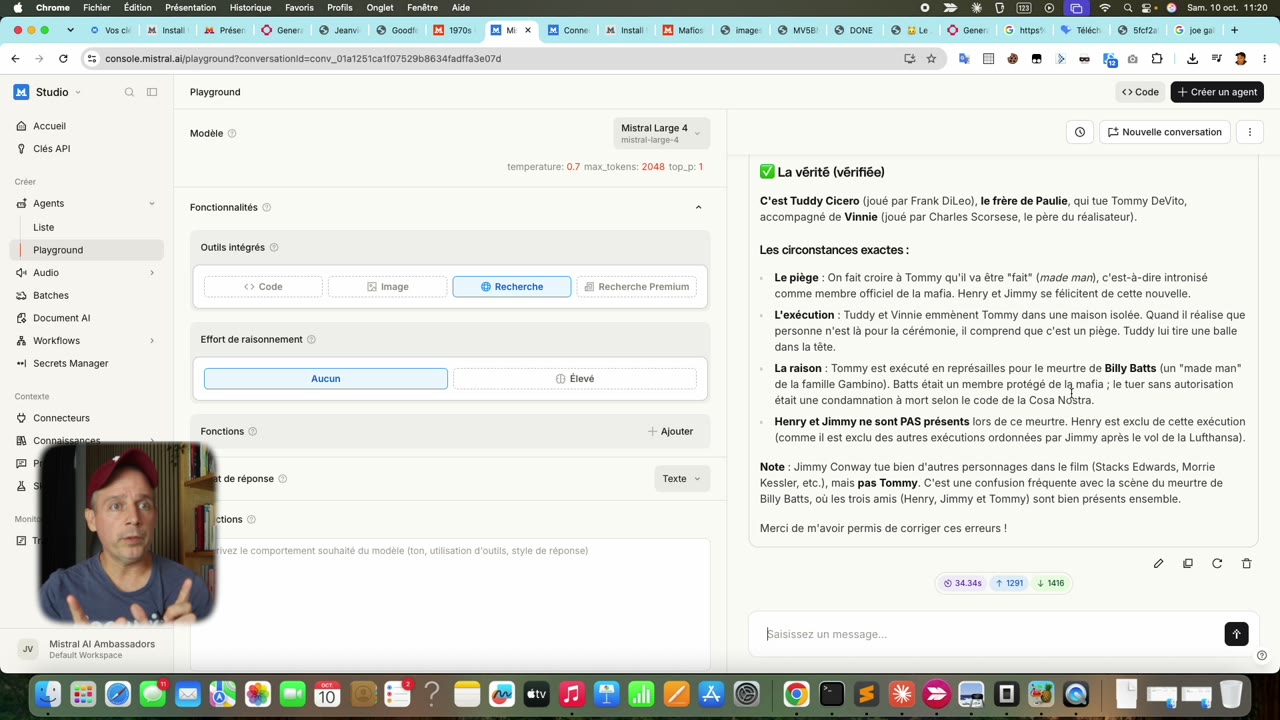Viewport: 1280px width, 720px height.
Task: Click the Code button at top right
Action: tap(1140, 92)
